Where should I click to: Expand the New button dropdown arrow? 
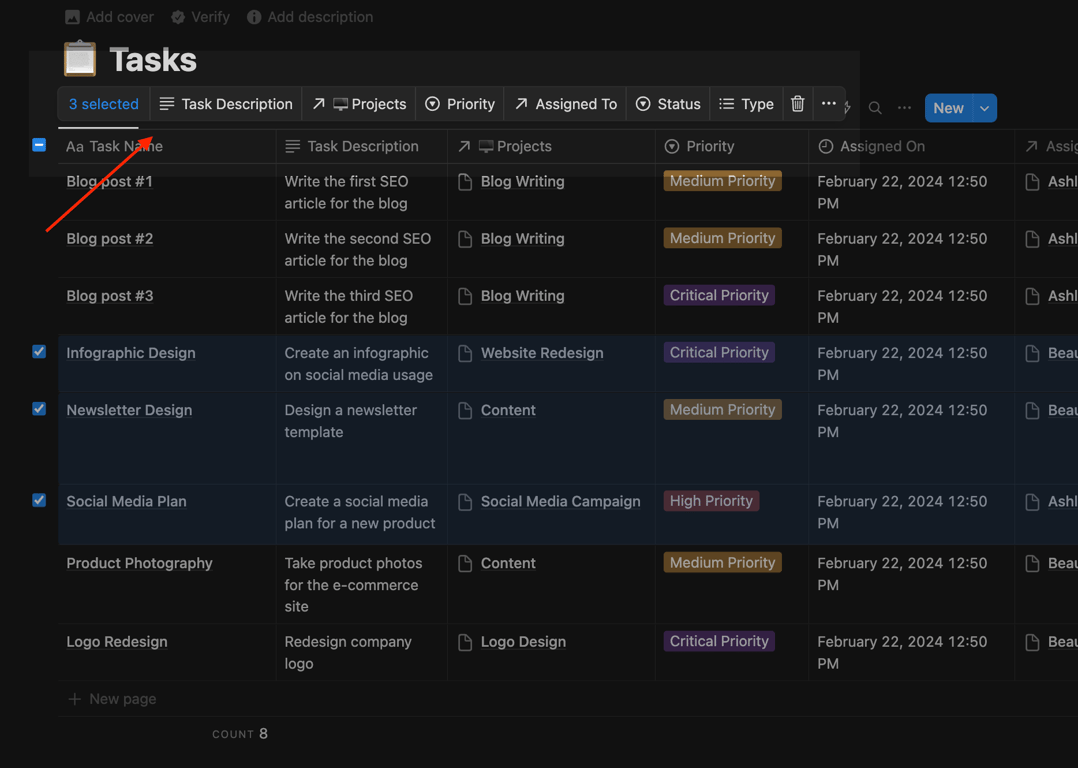pos(985,108)
